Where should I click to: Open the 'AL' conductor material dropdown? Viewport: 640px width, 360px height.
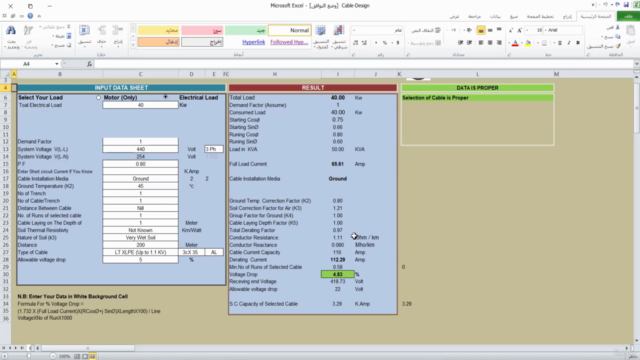pos(214,252)
